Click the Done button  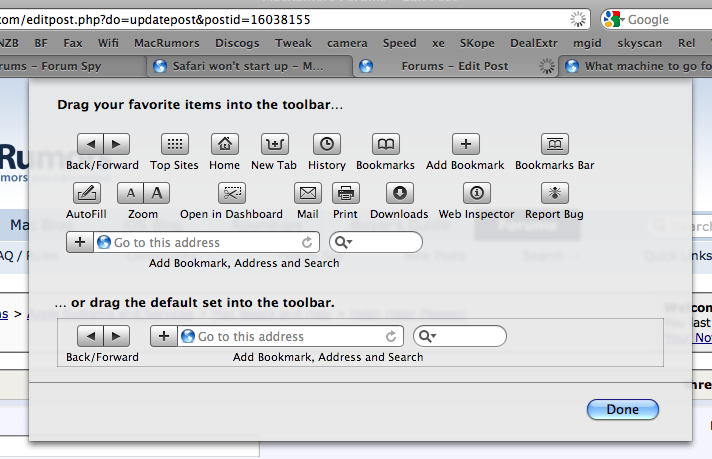click(623, 410)
